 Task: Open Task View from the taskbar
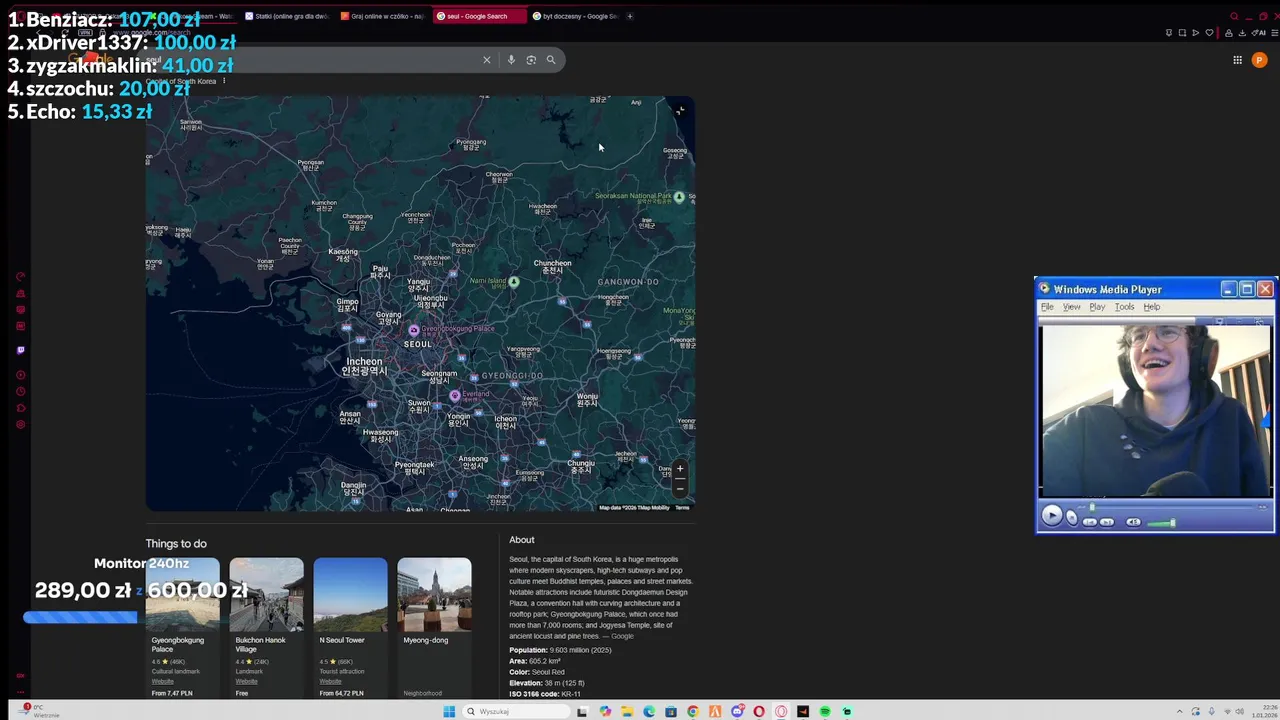point(582,712)
